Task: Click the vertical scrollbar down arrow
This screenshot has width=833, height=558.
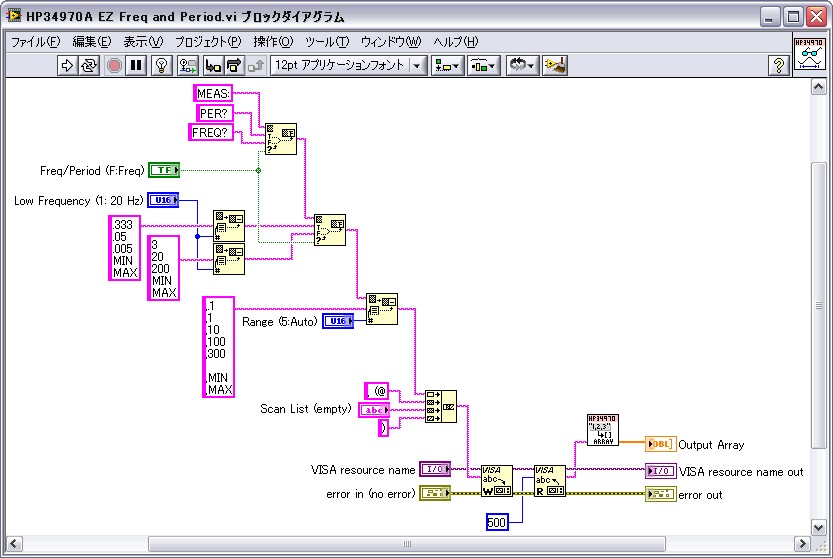Action: (x=818, y=527)
